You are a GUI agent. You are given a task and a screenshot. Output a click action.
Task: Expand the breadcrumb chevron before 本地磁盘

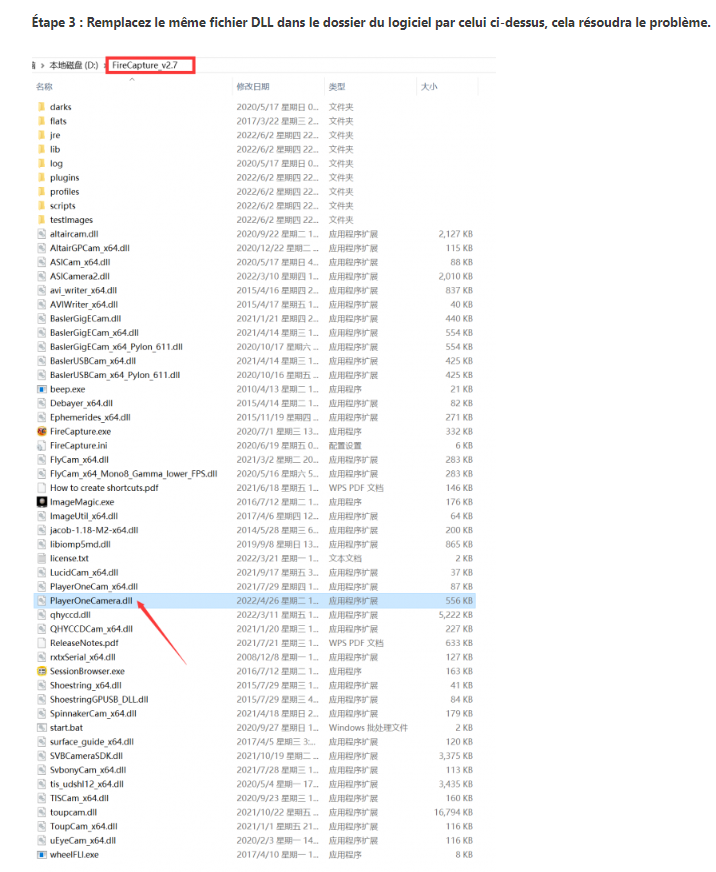(x=42, y=66)
